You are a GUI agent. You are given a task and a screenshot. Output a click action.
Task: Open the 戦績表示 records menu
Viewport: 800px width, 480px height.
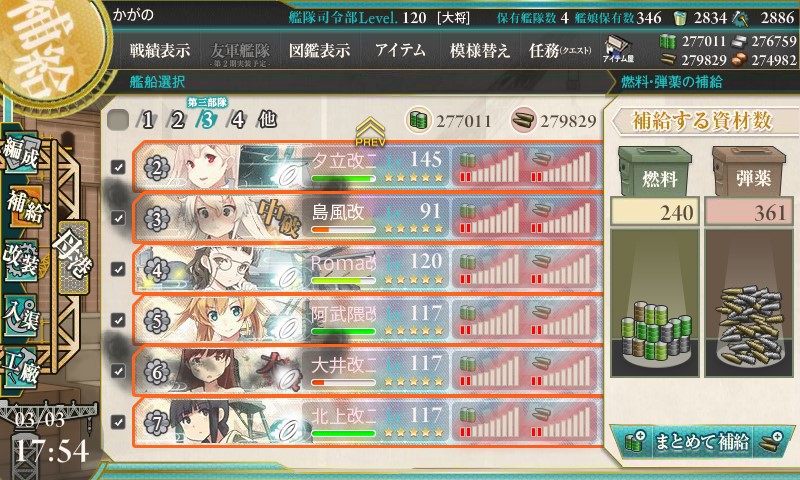(x=160, y=50)
